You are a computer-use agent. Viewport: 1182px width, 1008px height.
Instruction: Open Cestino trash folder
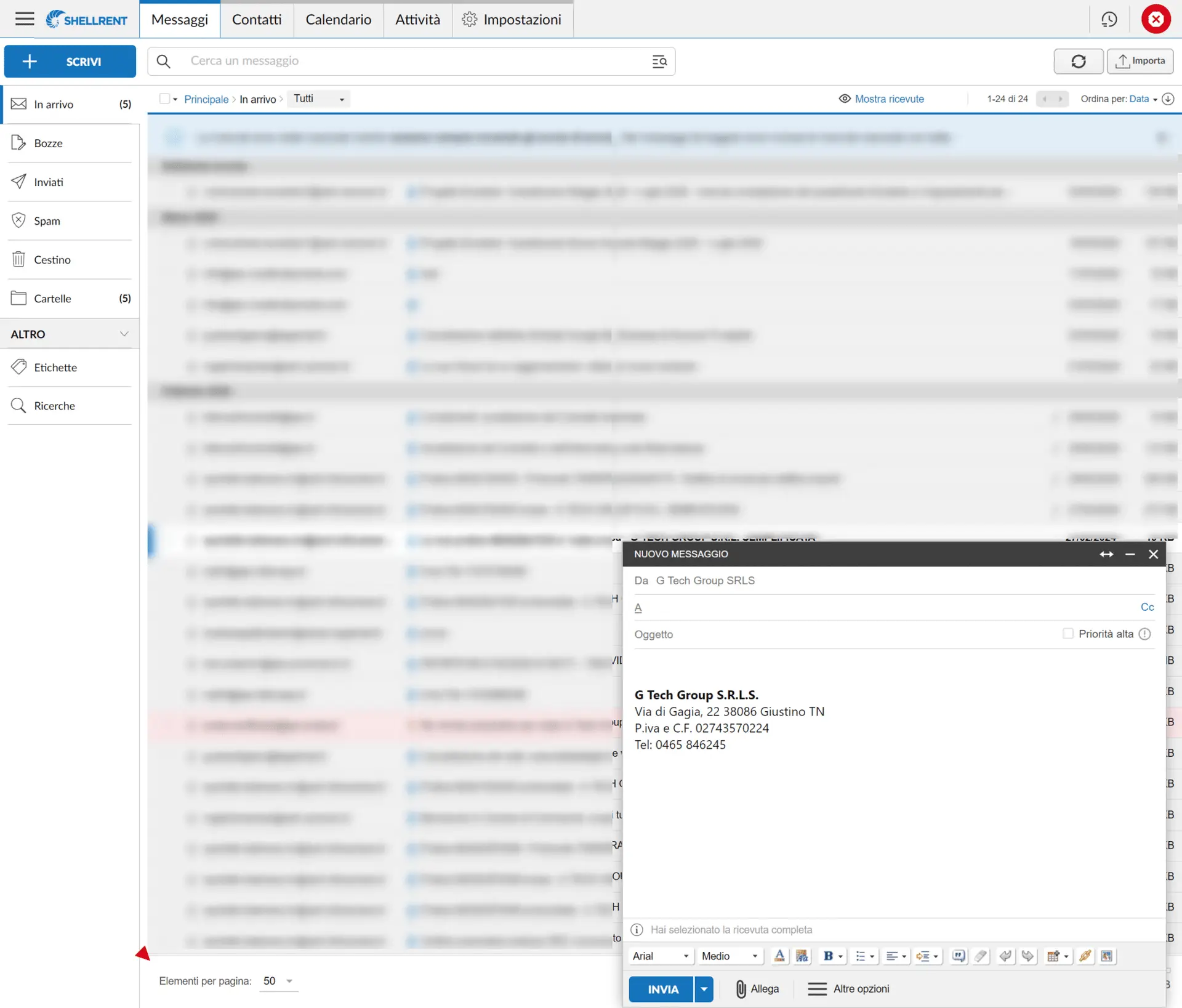coord(70,259)
